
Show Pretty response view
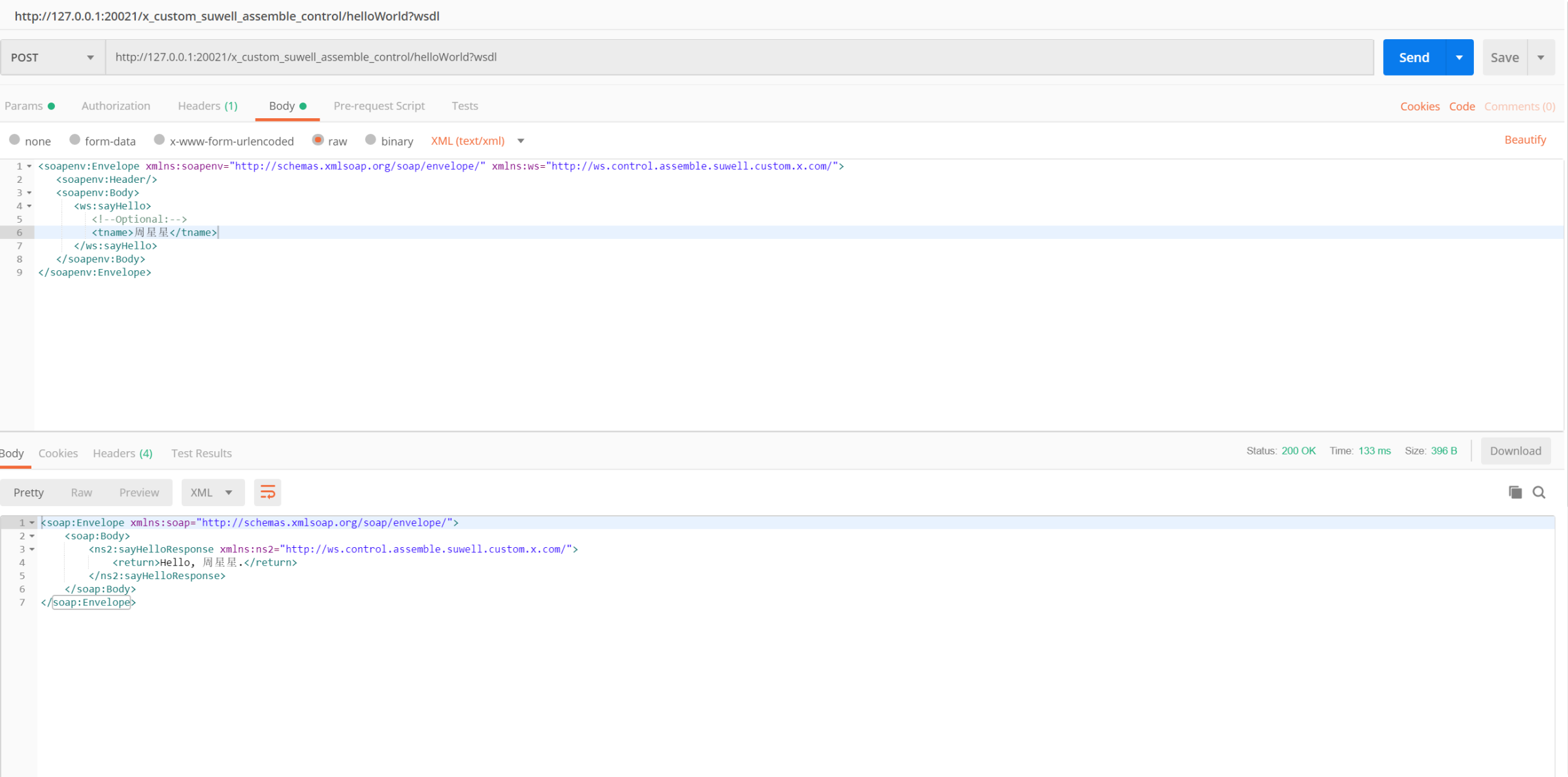pos(29,492)
